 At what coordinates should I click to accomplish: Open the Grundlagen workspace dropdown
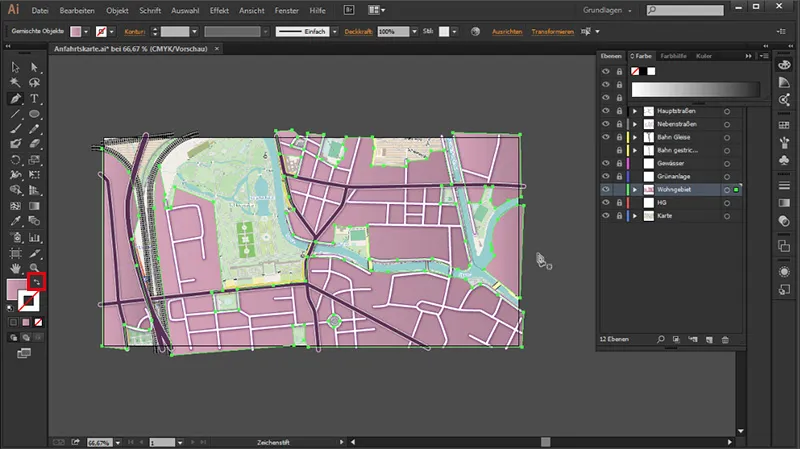(607, 10)
